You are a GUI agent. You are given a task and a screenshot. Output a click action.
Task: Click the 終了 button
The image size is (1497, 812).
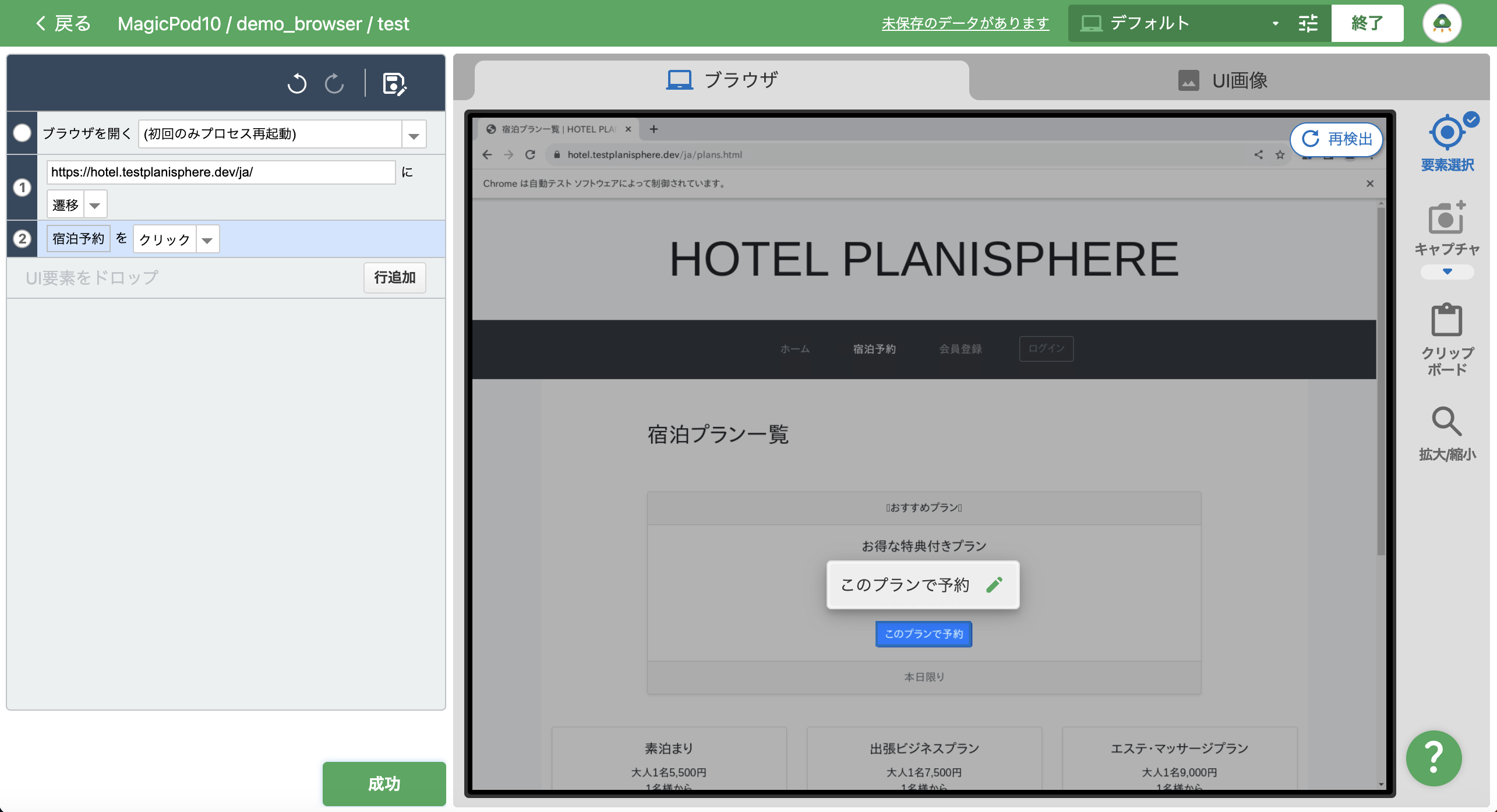[x=1367, y=23]
